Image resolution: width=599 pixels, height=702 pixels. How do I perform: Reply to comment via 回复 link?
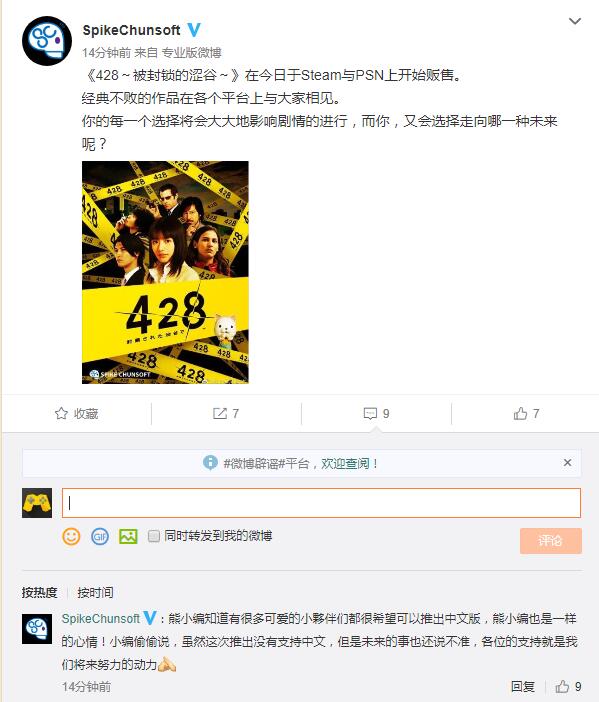point(523,686)
